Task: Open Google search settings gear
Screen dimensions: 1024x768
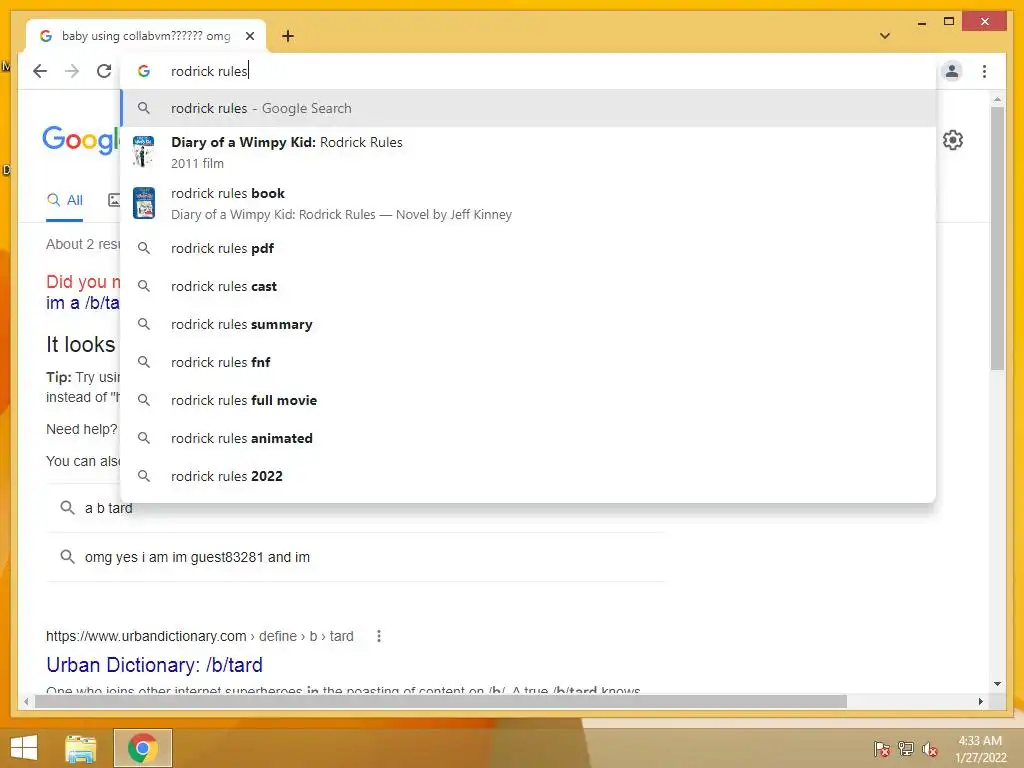Action: 953,140
